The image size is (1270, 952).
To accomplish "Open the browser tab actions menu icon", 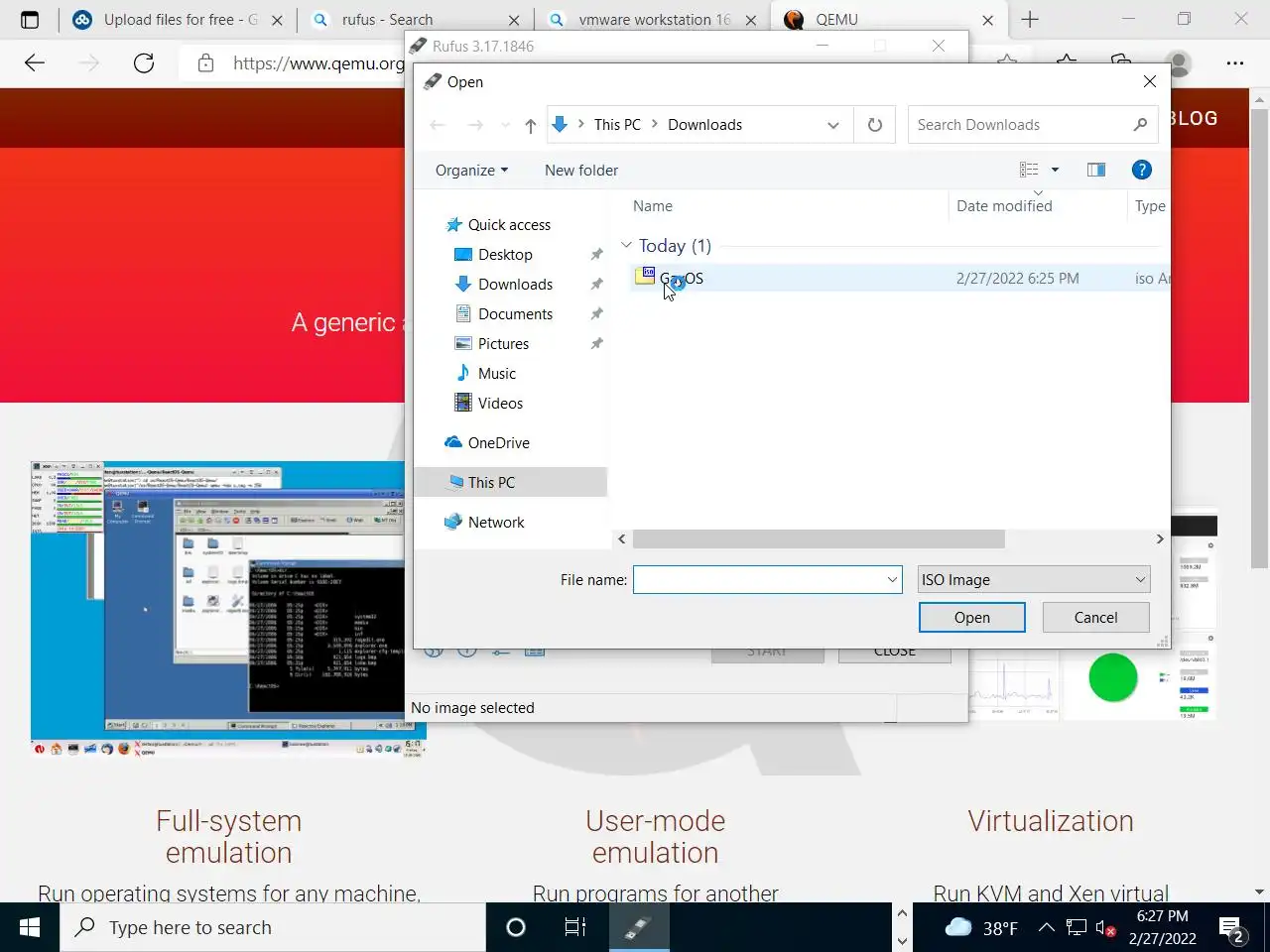I will click(30, 20).
